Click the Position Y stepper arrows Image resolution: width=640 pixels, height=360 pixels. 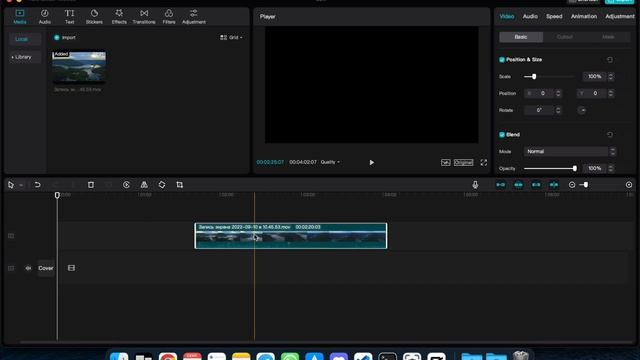tap(611, 93)
